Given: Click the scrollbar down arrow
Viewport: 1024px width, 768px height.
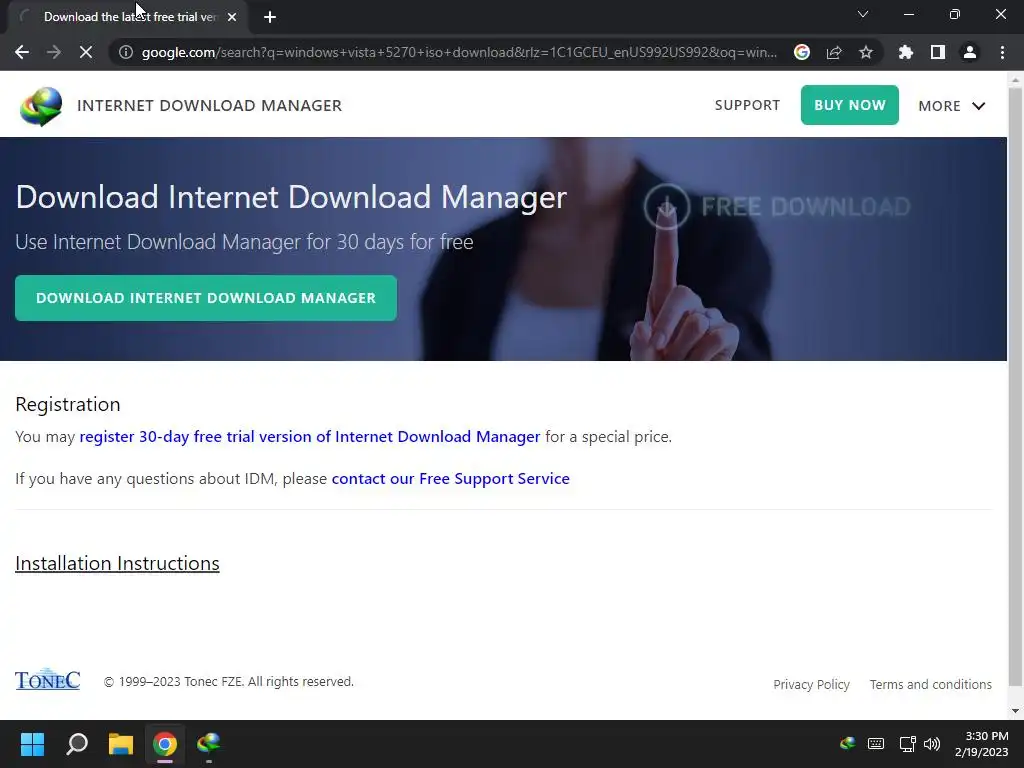Looking at the screenshot, I should coord(1015,711).
